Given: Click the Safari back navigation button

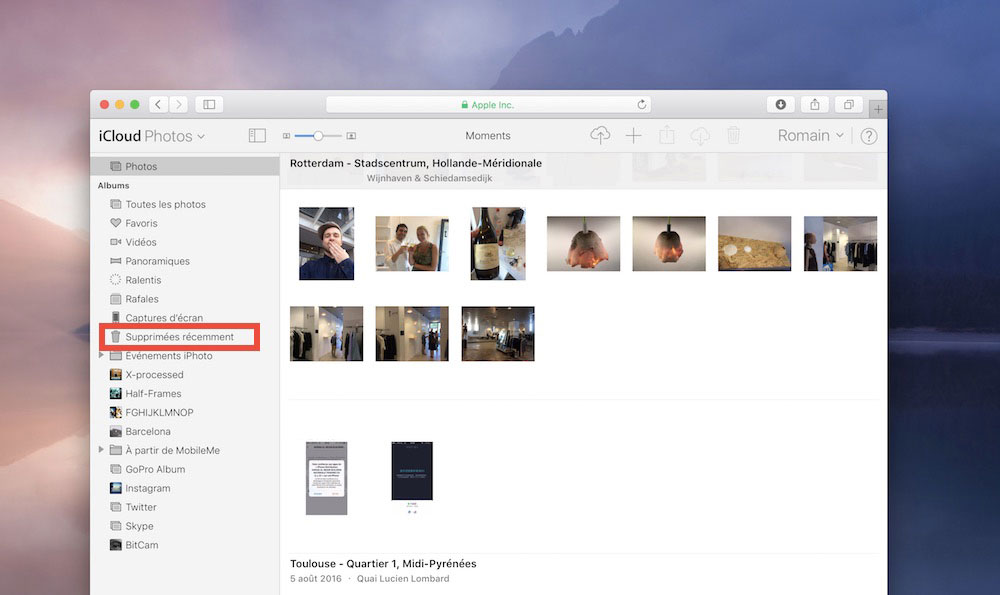Looking at the screenshot, I should [158, 104].
